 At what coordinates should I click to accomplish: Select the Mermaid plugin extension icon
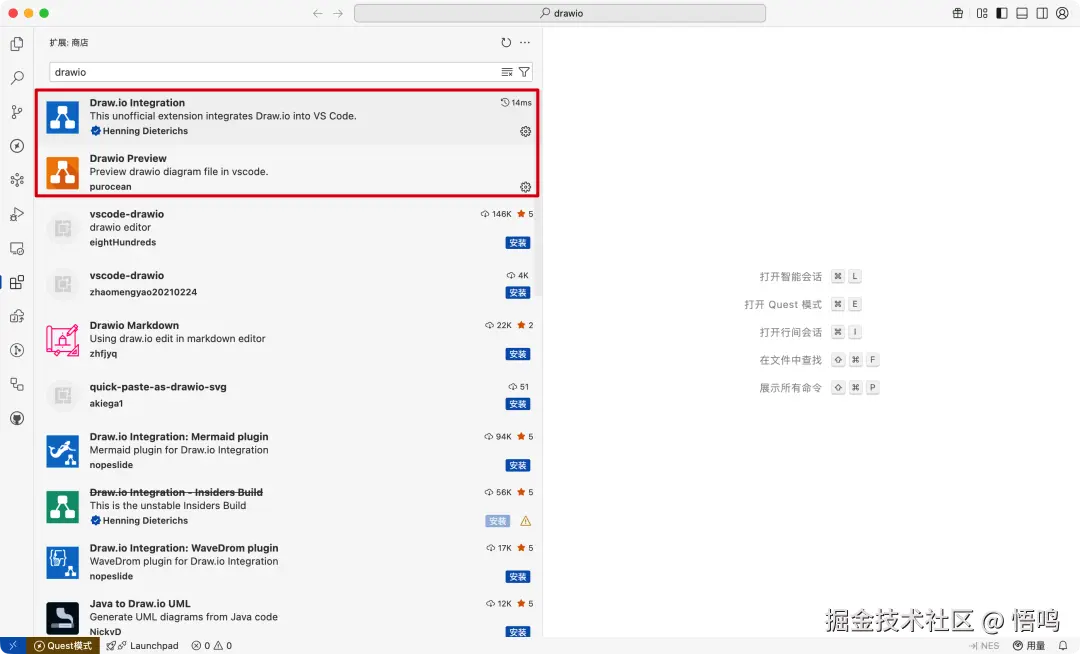63,451
